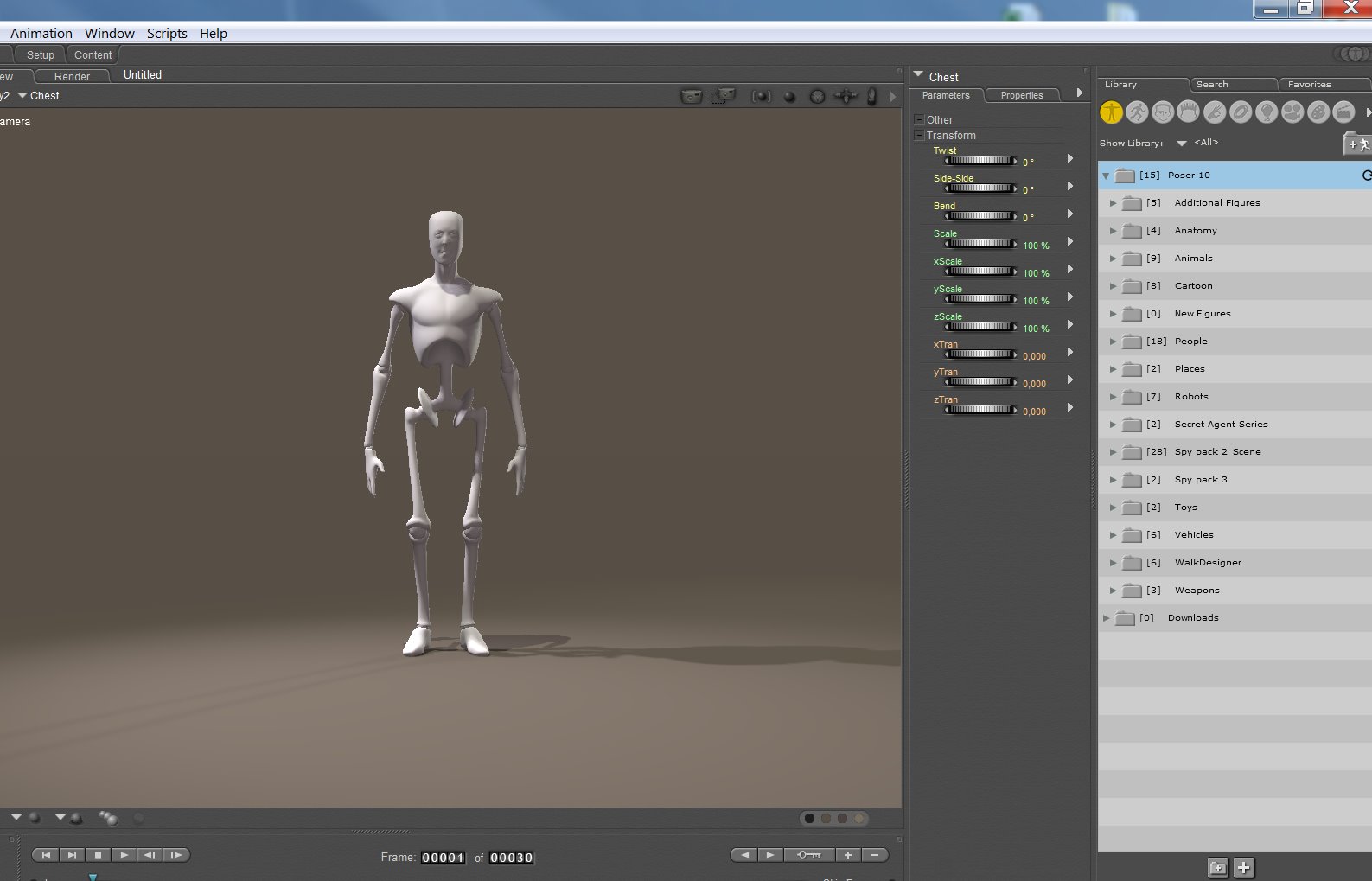Open the Scripts menu
The height and width of the screenshot is (881, 1372).
click(x=167, y=34)
